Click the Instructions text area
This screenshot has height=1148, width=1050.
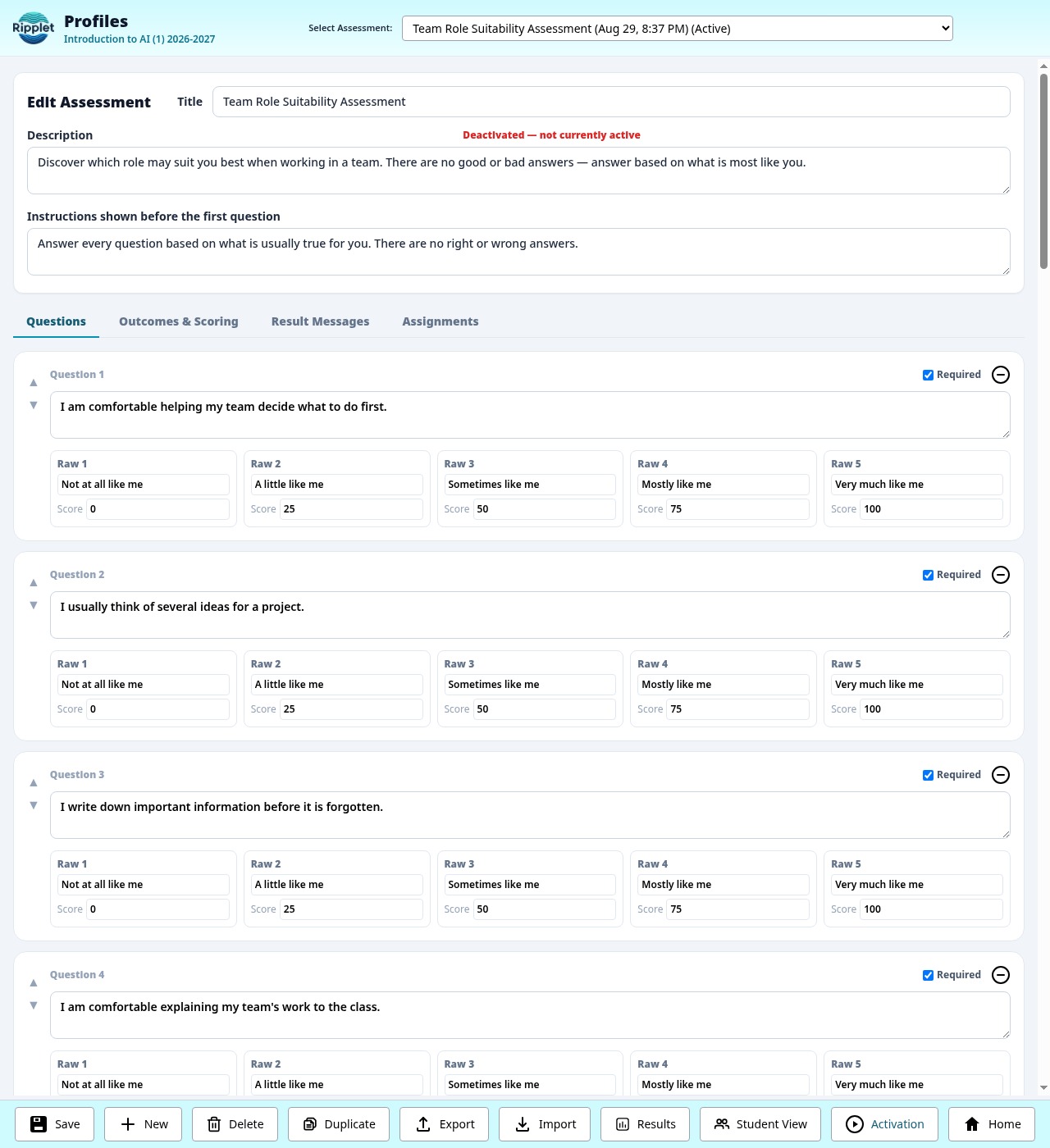click(518, 252)
